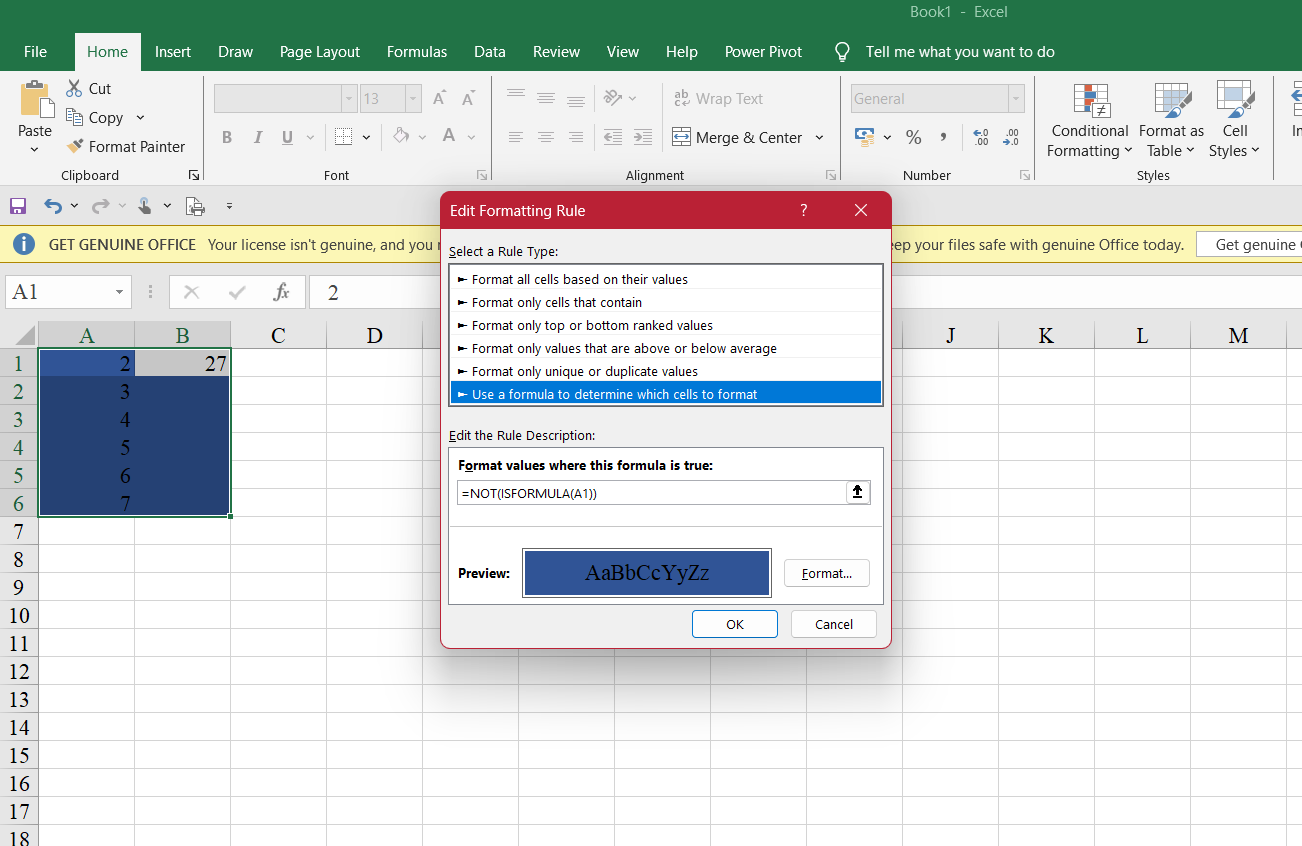Click the Increase Indent icon
The image size is (1302, 846).
point(643,137)
